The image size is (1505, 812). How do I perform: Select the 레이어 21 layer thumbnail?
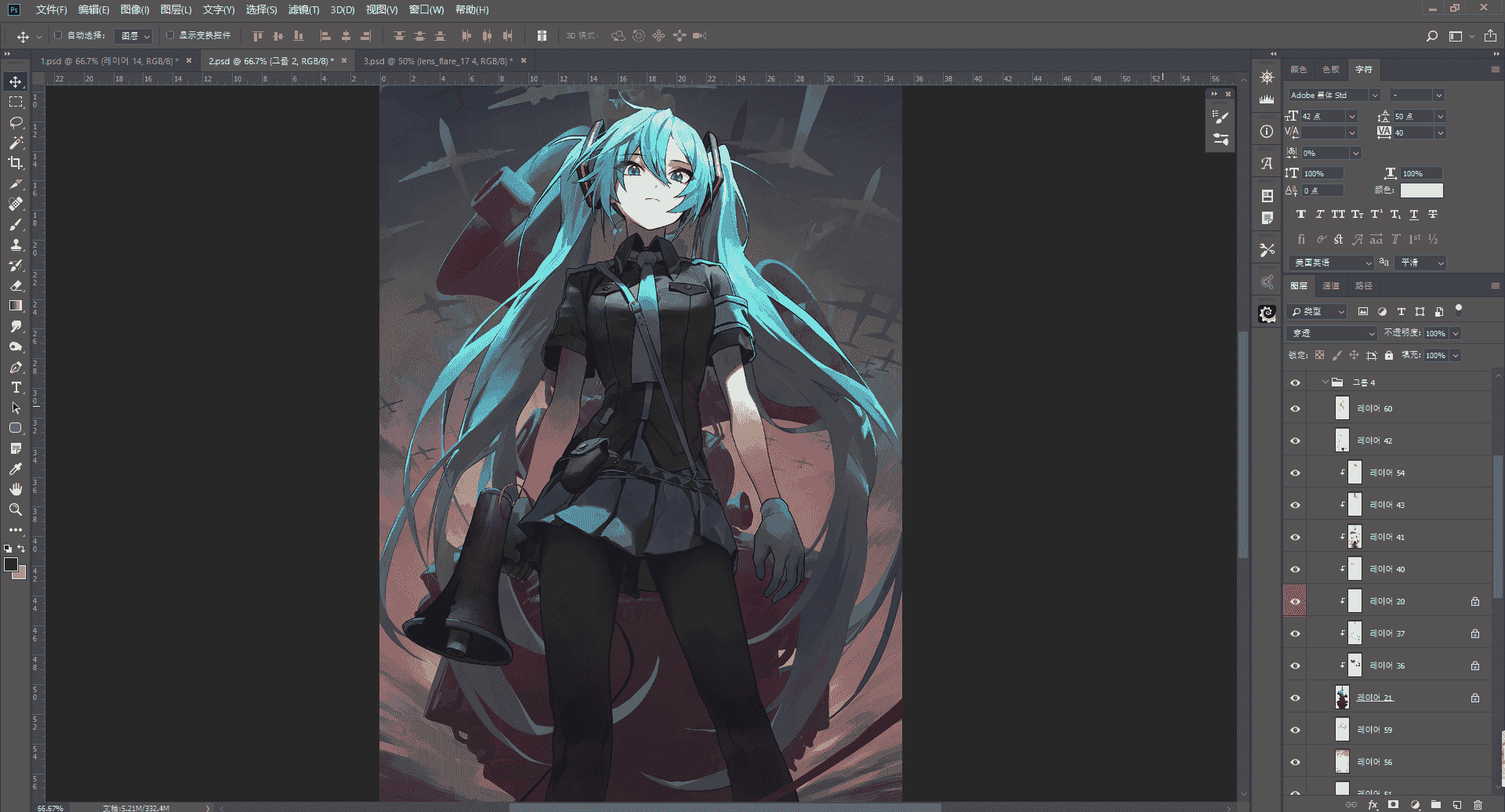1342,698
